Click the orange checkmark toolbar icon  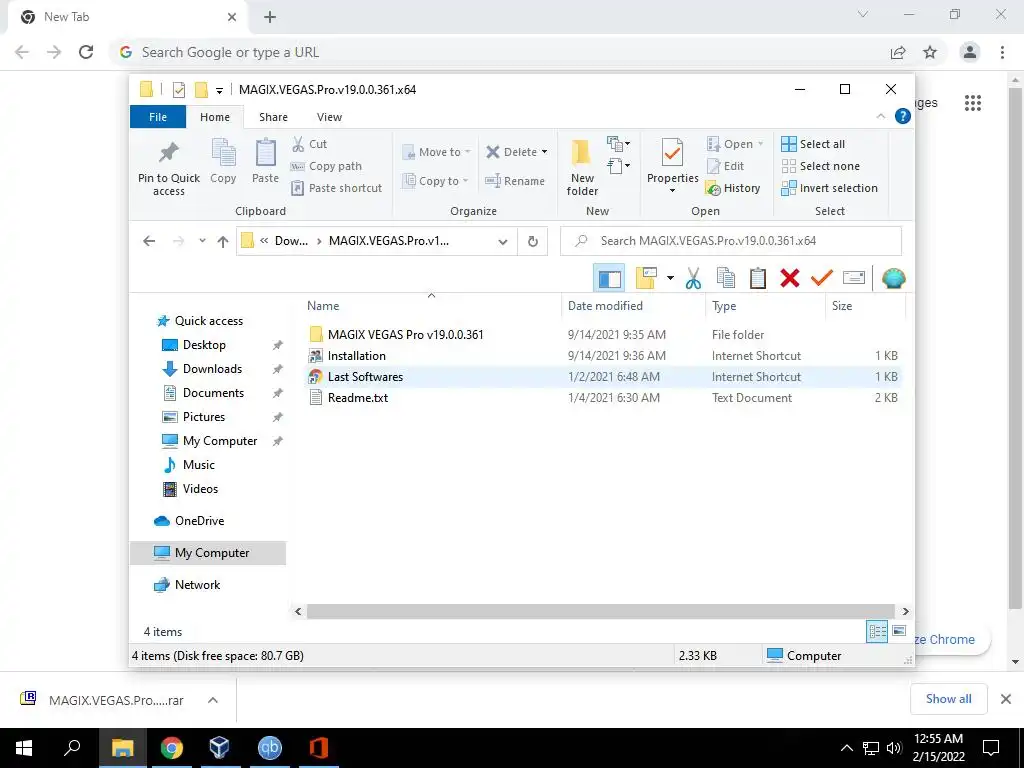coord(822,278)
